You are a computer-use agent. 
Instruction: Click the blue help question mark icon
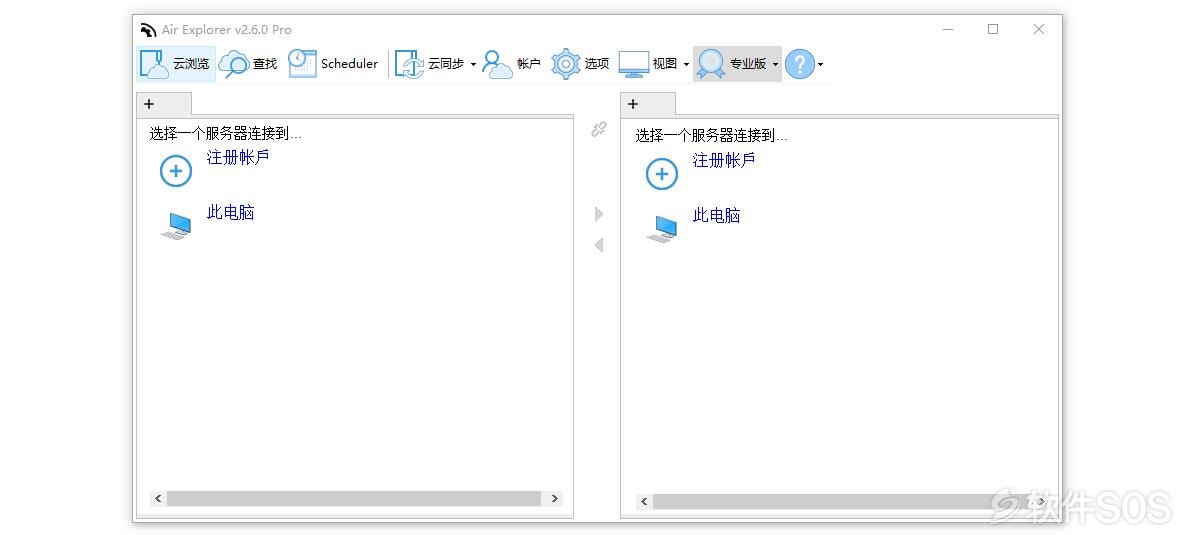pos(799,64)
